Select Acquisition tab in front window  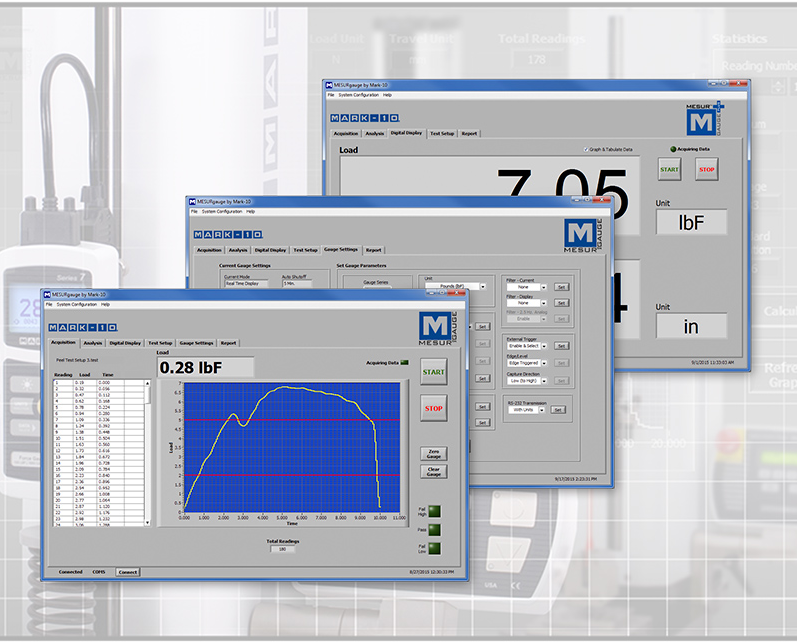tap(64, 343)
